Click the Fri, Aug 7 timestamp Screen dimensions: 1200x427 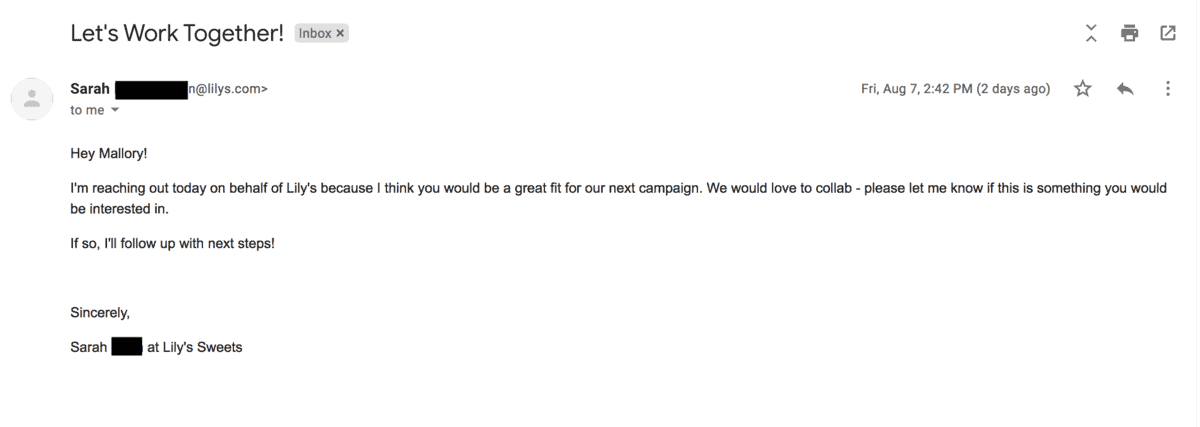(x=955, y=89)
